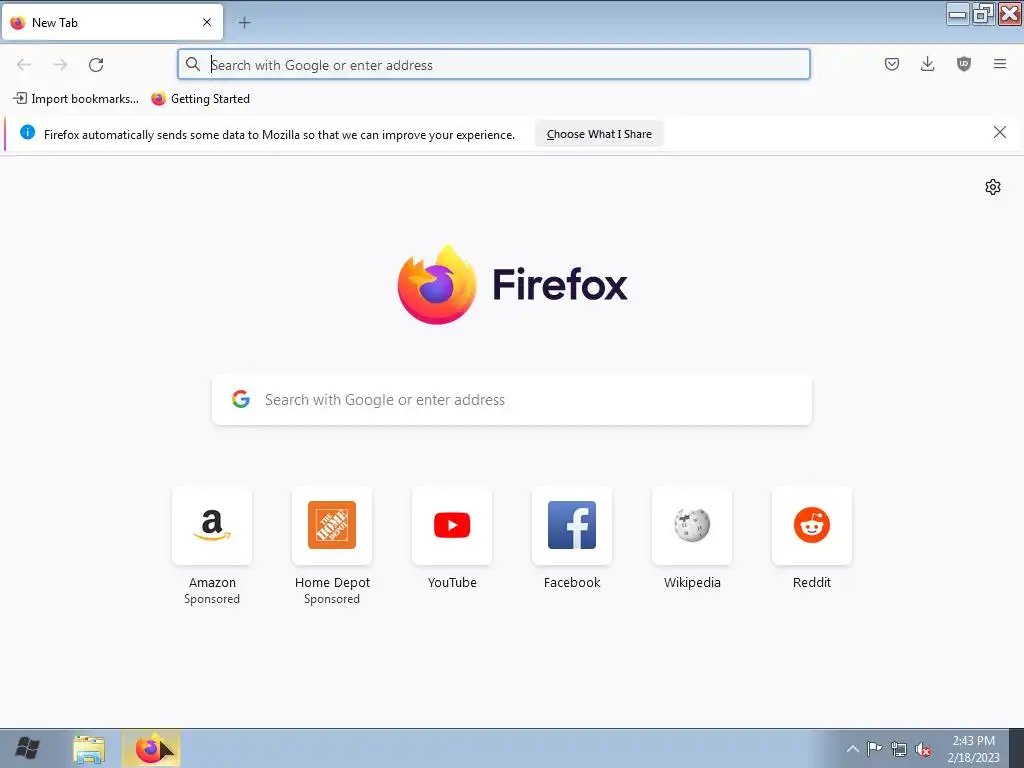1024x768 pixels.
Task: Click the magnifier icon in address bar
Action: pos(193,64)
